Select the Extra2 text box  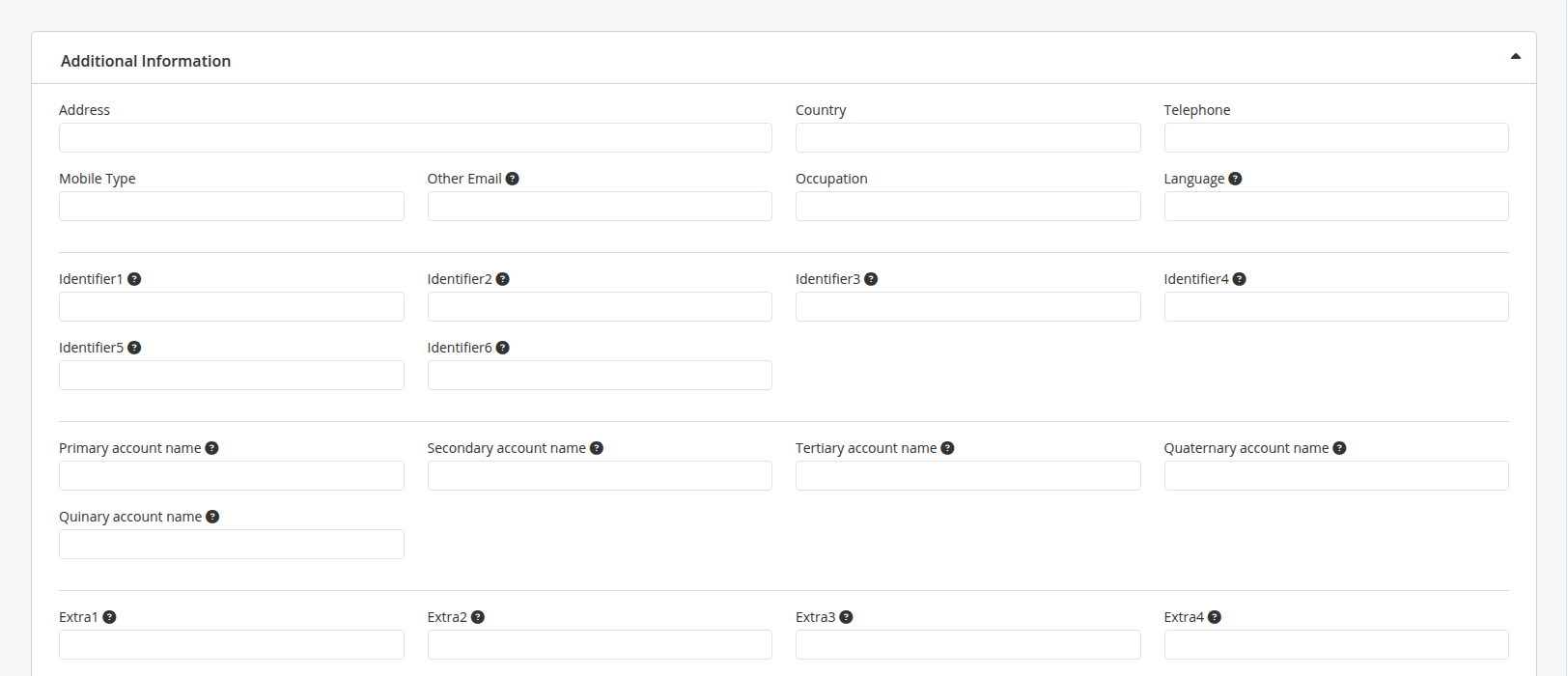point(600,645)
